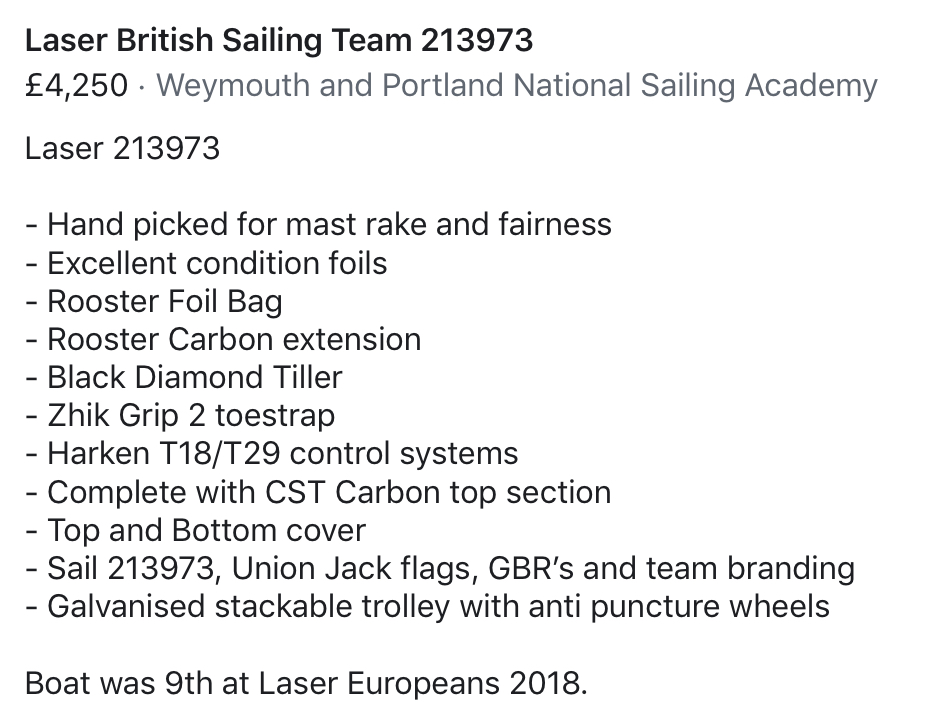Select the listing title Laser British Sailing Team

click(279, 41)
